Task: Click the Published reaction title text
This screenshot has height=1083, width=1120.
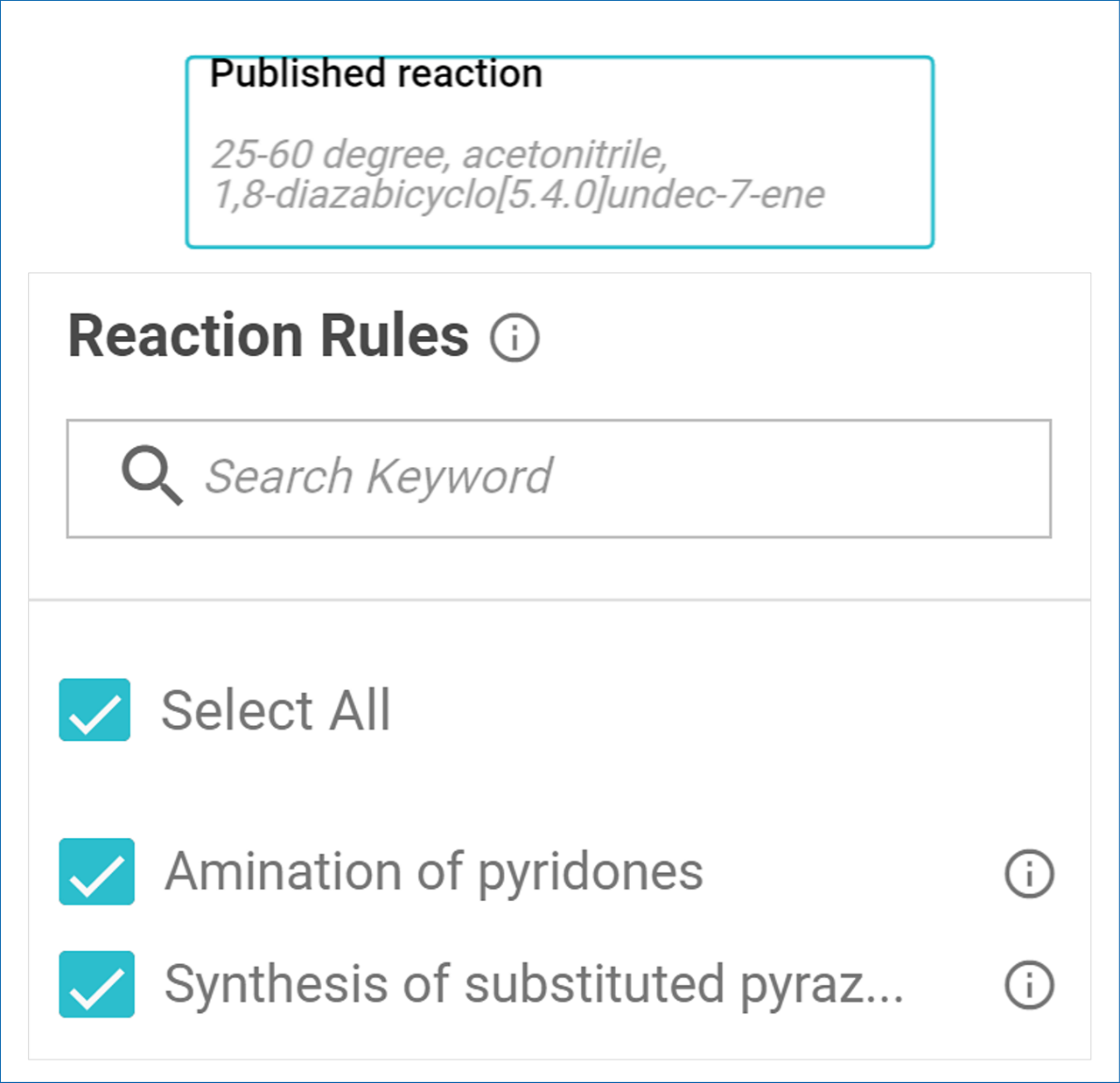Action: 376,74
